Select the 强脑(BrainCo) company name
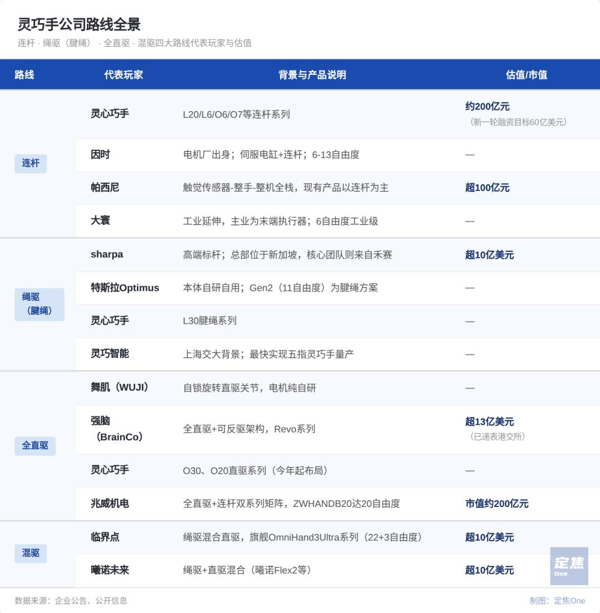 tap(117, 429)
